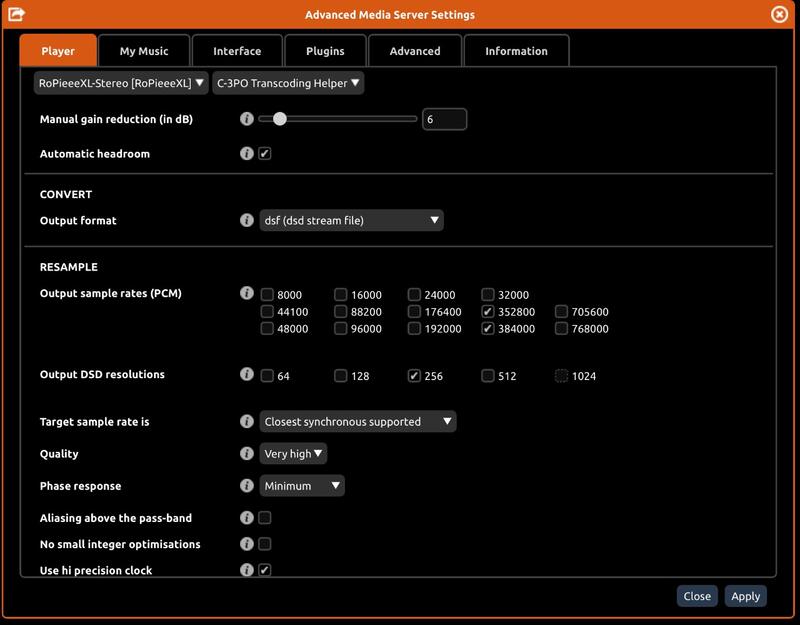Enable the 44100 sample rate checkbox
The image size is (800, 625).
point(267,312)
